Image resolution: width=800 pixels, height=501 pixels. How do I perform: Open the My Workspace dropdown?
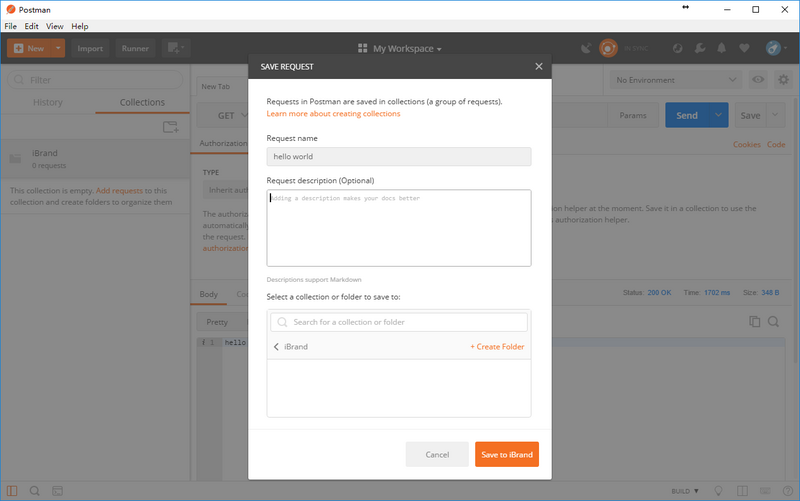[x=400, y=48]
